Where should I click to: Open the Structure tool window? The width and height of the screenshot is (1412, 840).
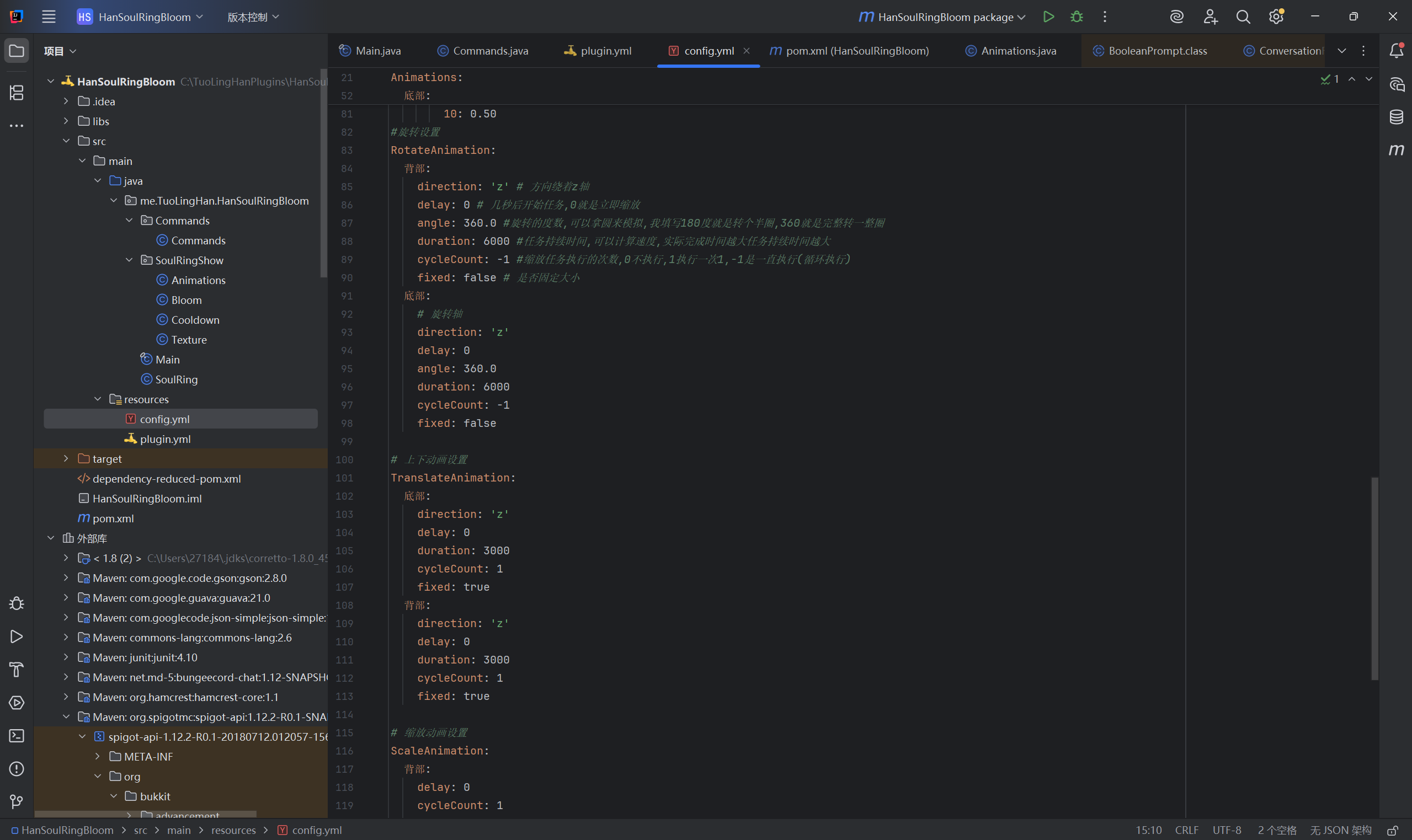coord(17,92)
